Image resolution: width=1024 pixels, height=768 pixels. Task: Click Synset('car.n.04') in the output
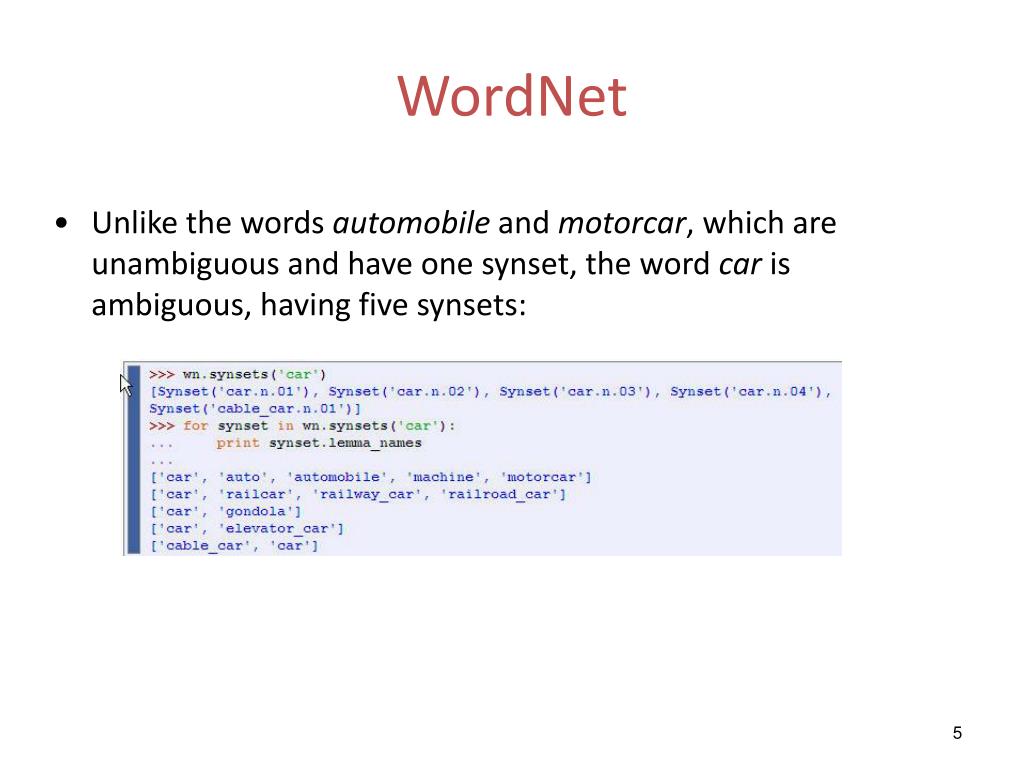[x=747, y=391]
